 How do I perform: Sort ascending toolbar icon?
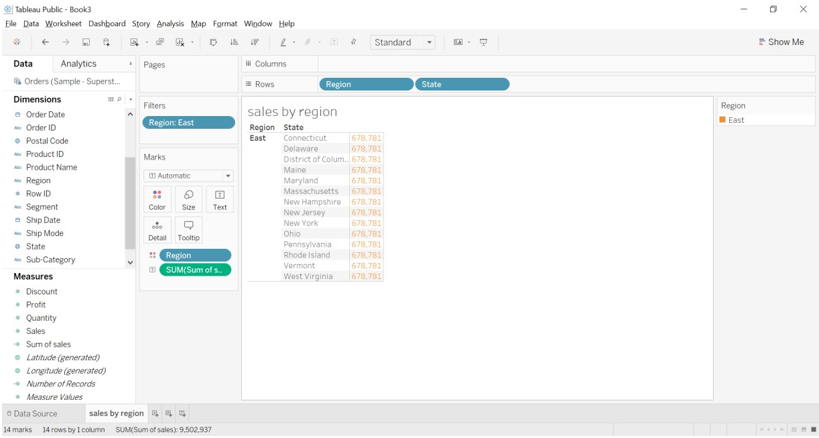point(234,42)
